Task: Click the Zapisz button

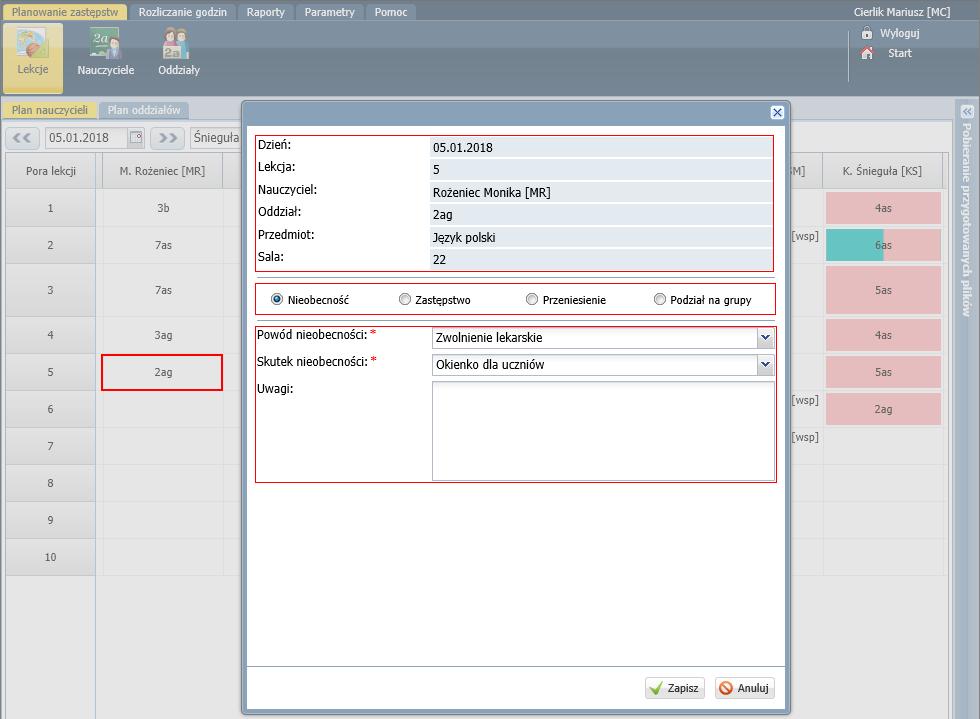Action: pyautogui.click(x=675, y=688)
